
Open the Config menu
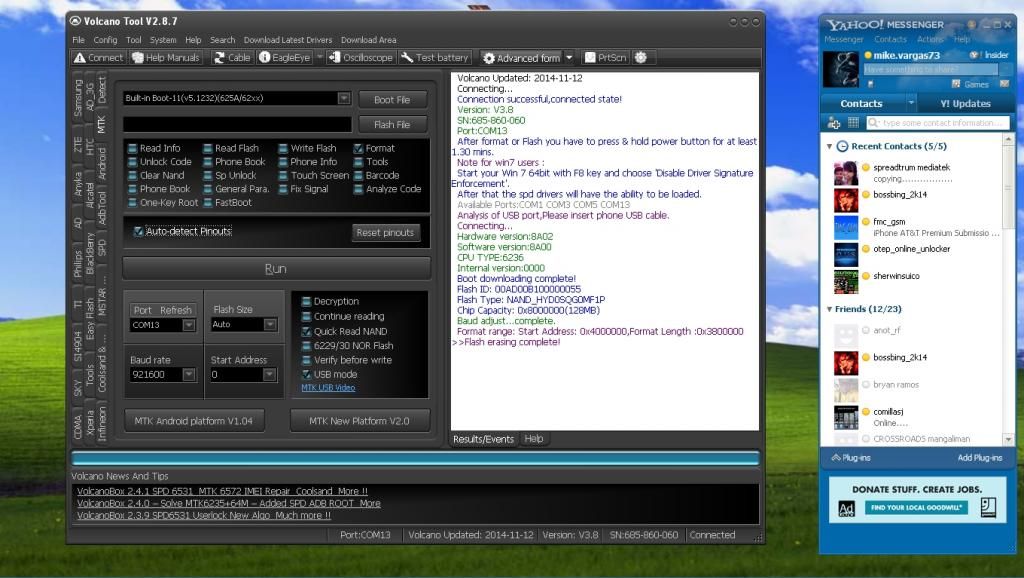105,40
